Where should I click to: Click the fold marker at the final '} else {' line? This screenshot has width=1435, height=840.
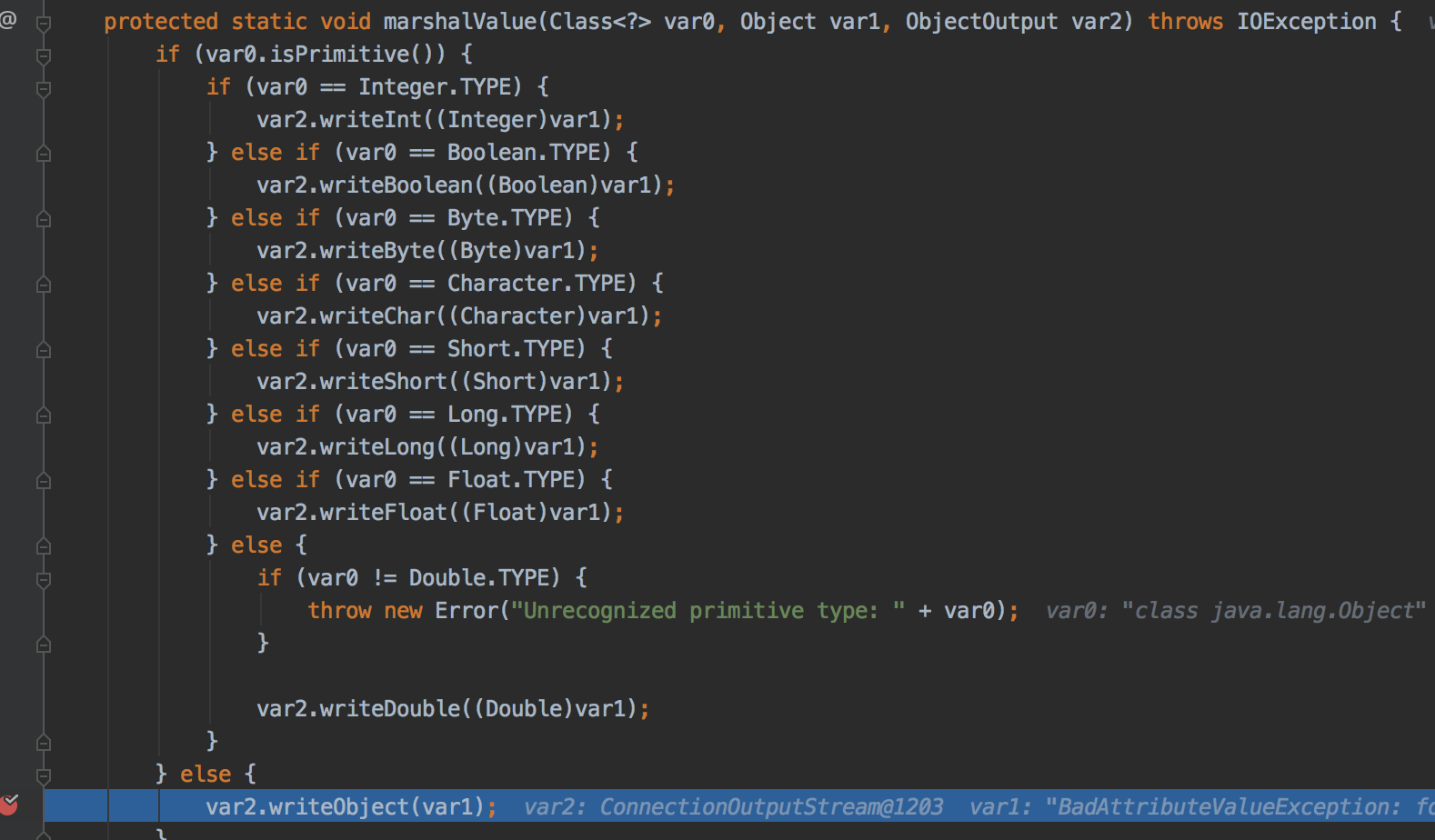coord(43,776)
